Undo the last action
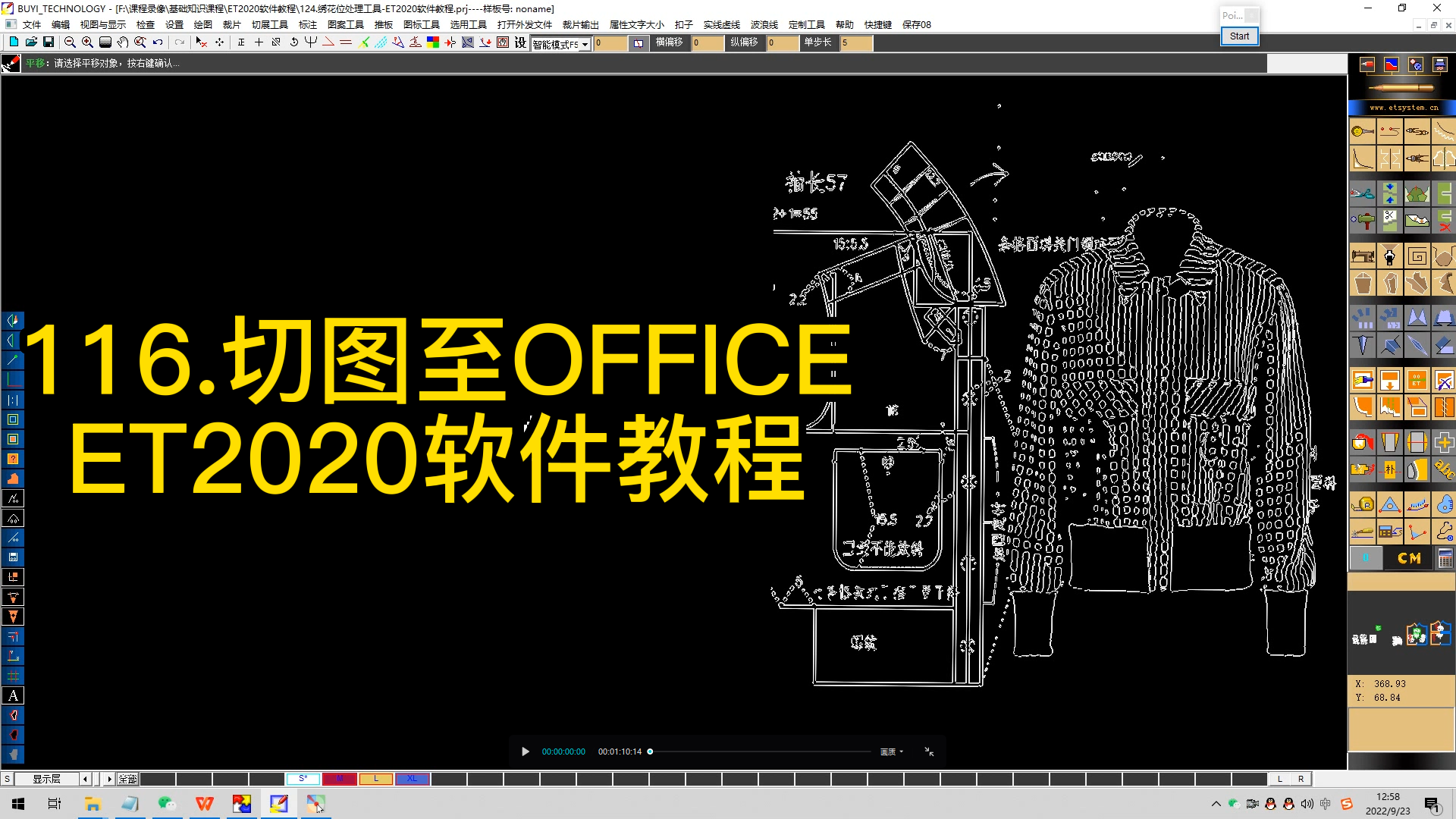Screen dimensions: 1456x819 pos(158,42)
